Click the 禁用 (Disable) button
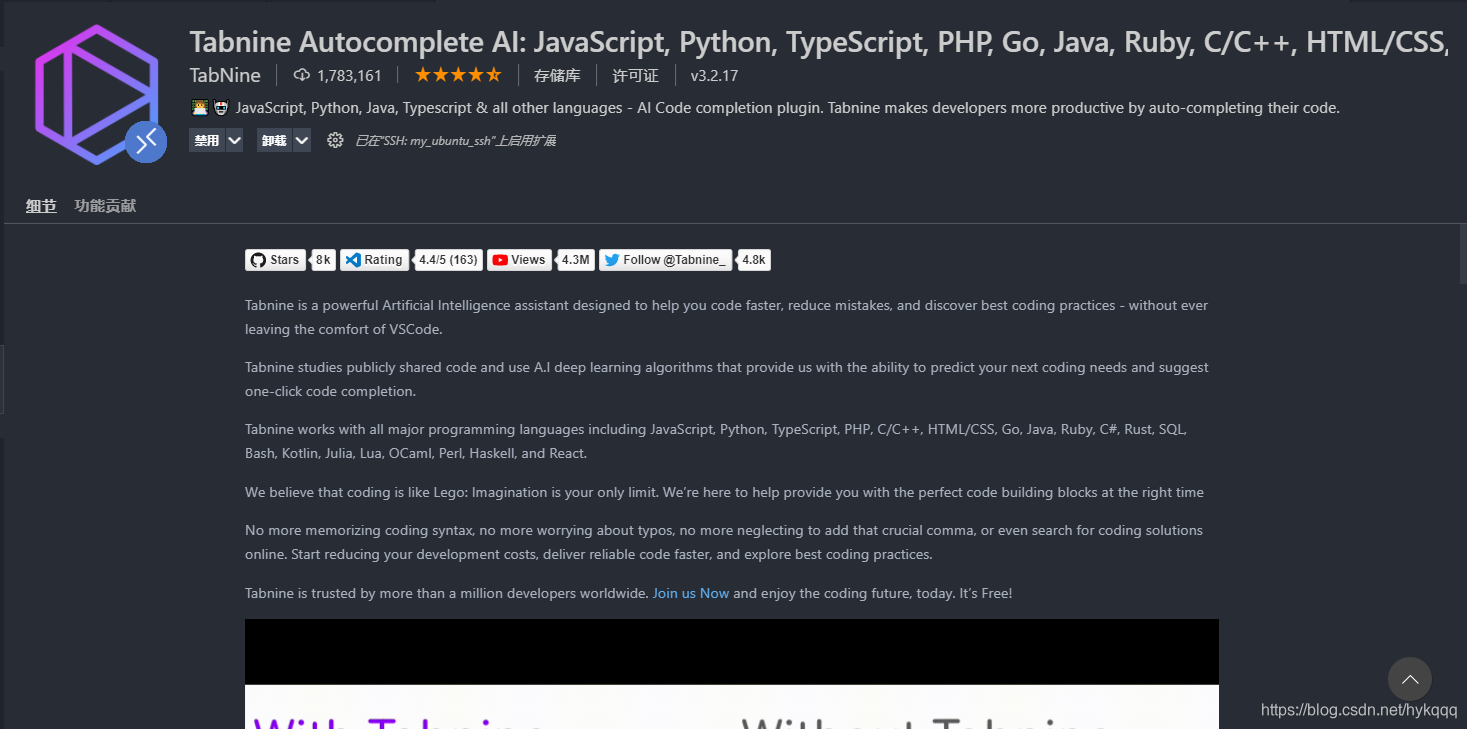Image resolution: width=1467 pixels, height=729 pixels. point(207,140)
